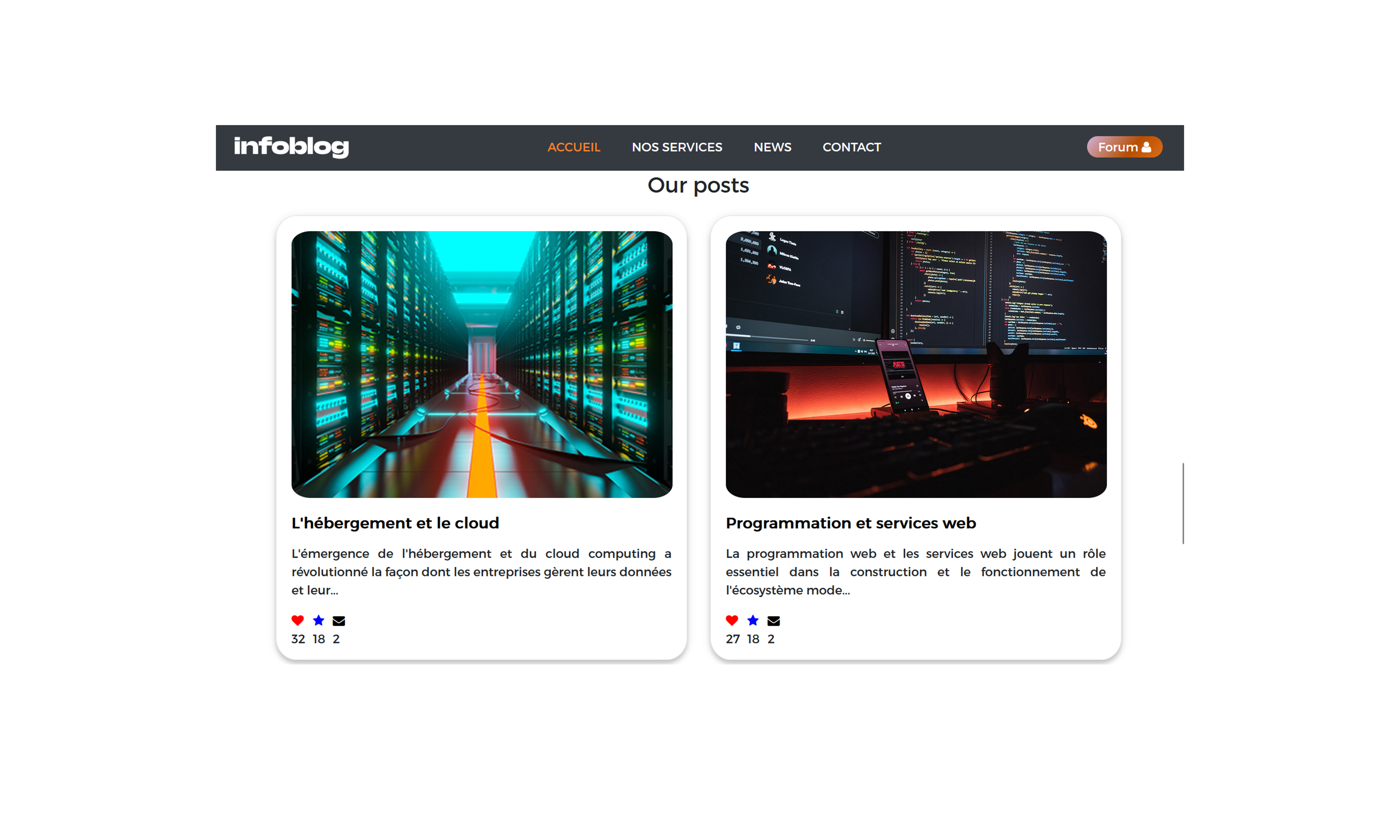Like the Programmation et services web post

(732, 620)
